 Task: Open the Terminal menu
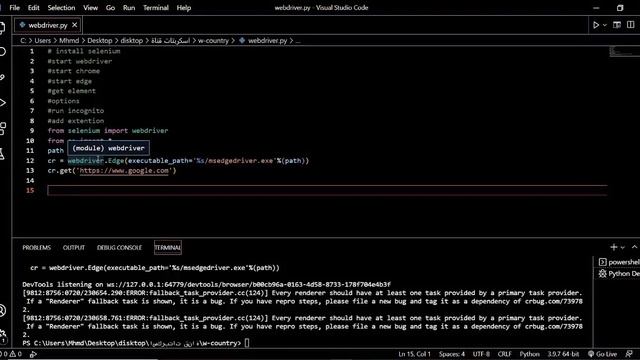click(156, 7)
